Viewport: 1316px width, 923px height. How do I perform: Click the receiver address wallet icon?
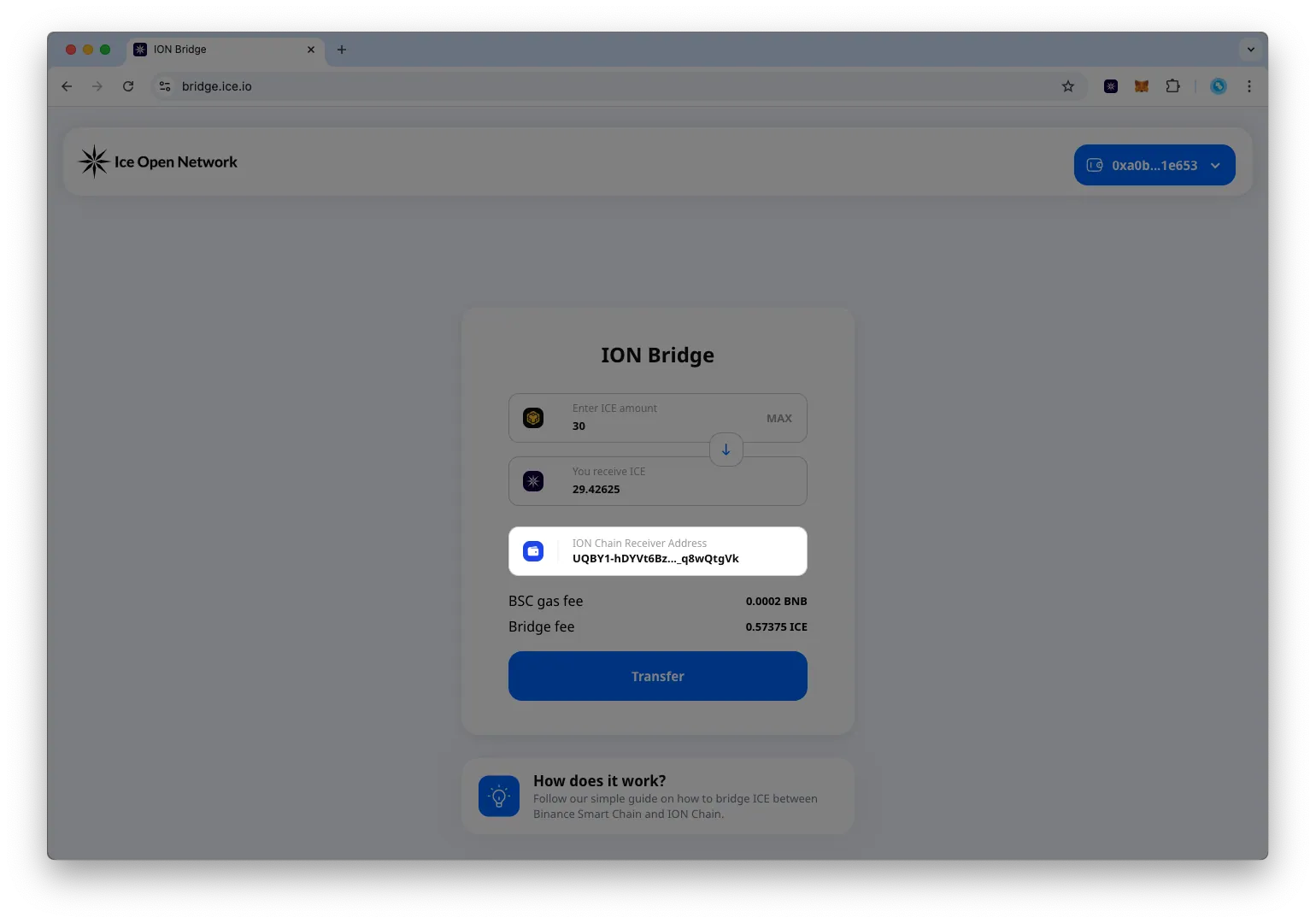click(533, 551)
